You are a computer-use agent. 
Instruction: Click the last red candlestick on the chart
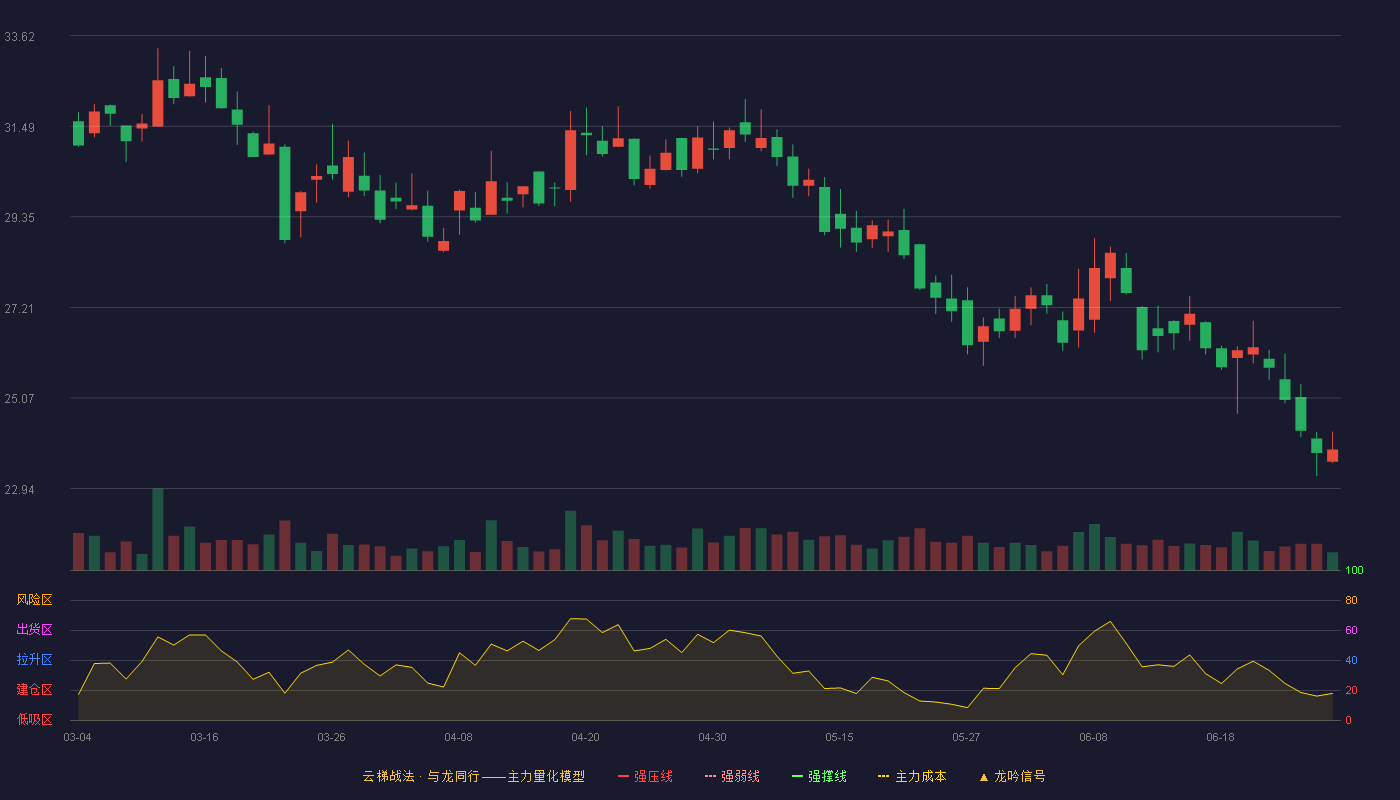point(1332,455)
